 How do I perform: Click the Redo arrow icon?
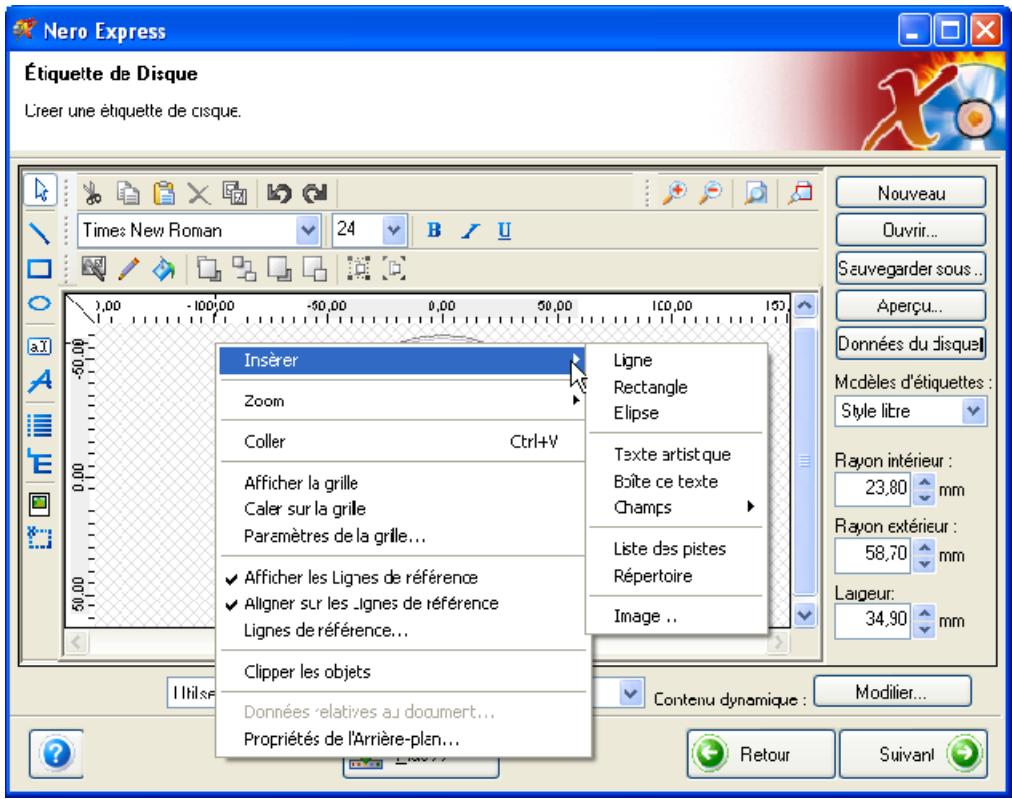click(x=316, y=192)
